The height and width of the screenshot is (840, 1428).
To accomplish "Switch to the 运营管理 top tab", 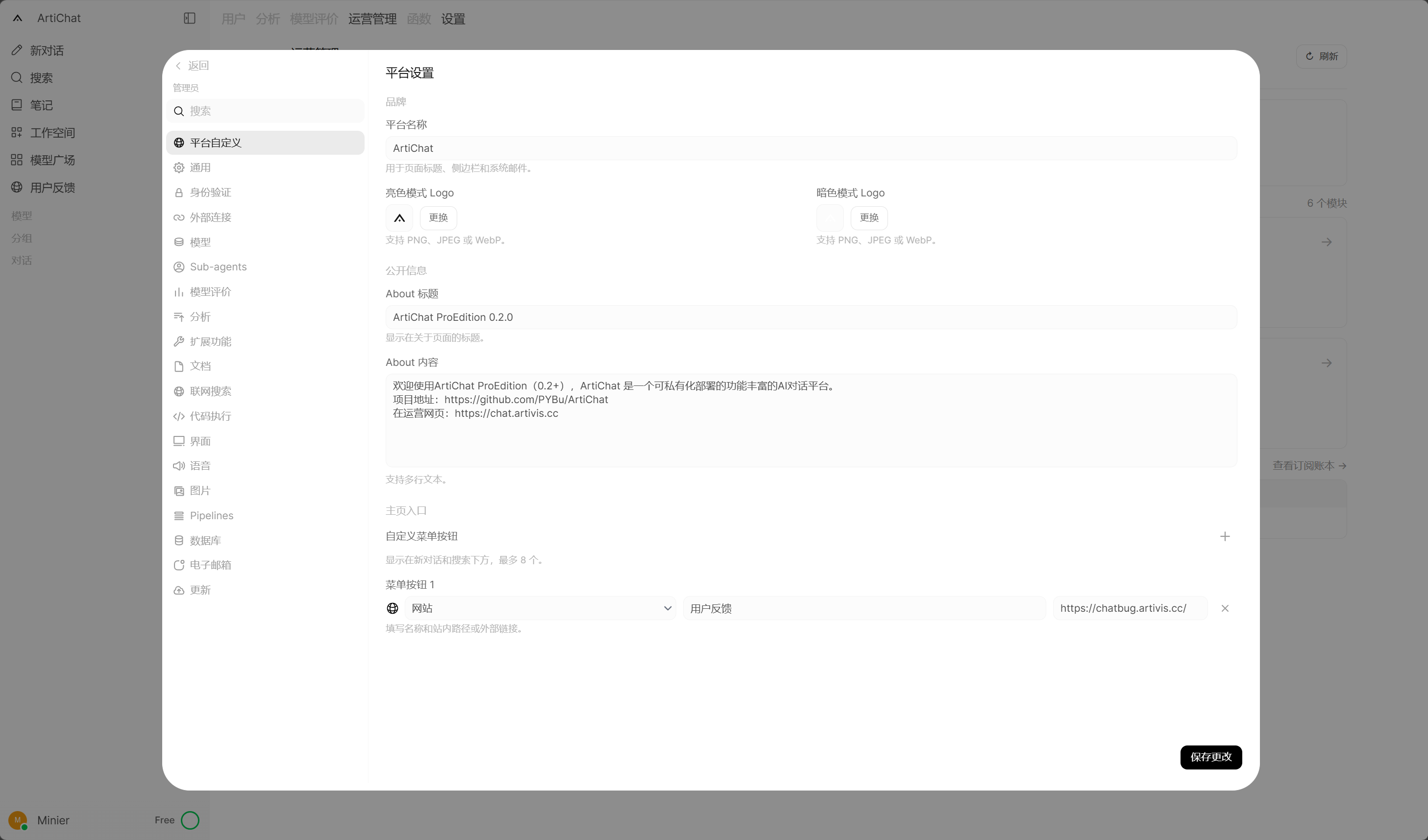I will [372, 19].
